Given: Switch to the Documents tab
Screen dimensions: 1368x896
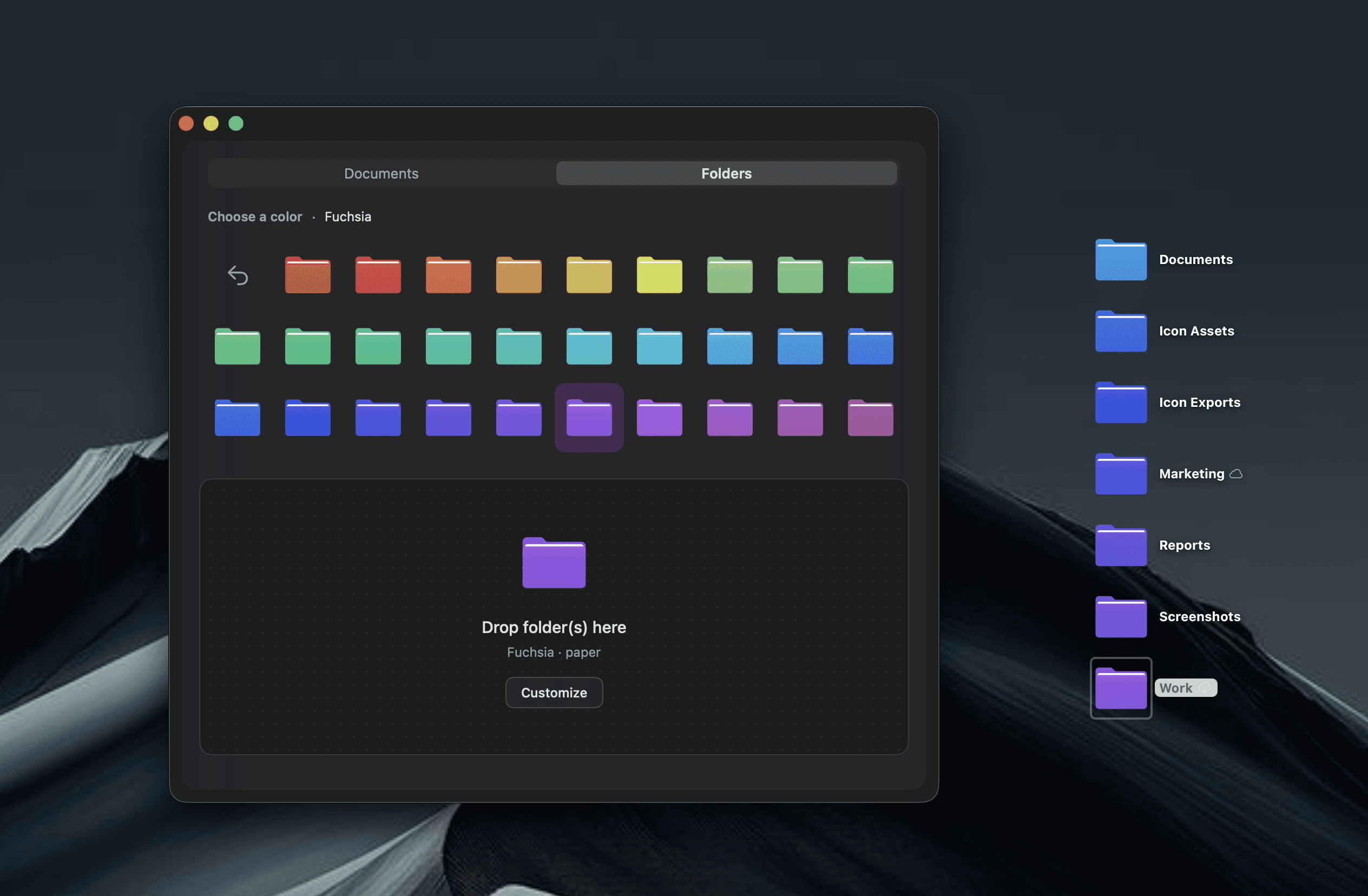Looking at the screenshot, I should click(381, 174).
